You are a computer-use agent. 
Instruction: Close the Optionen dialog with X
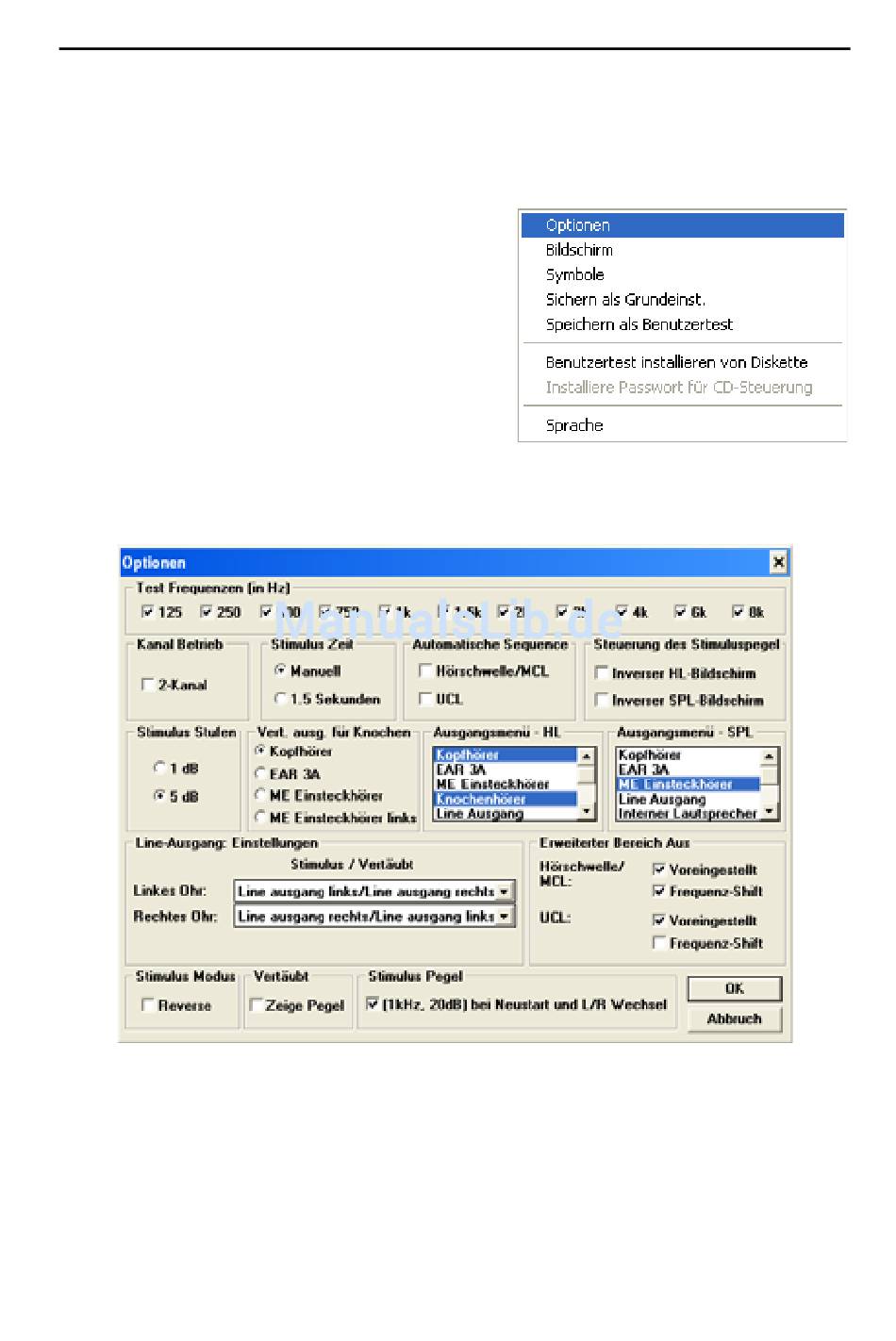pos(778,563)
